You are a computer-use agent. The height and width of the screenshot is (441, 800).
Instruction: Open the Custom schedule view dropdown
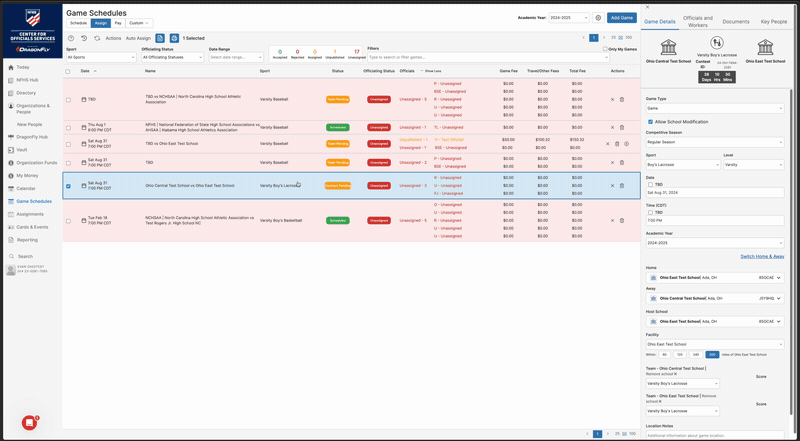coord(140,21)
